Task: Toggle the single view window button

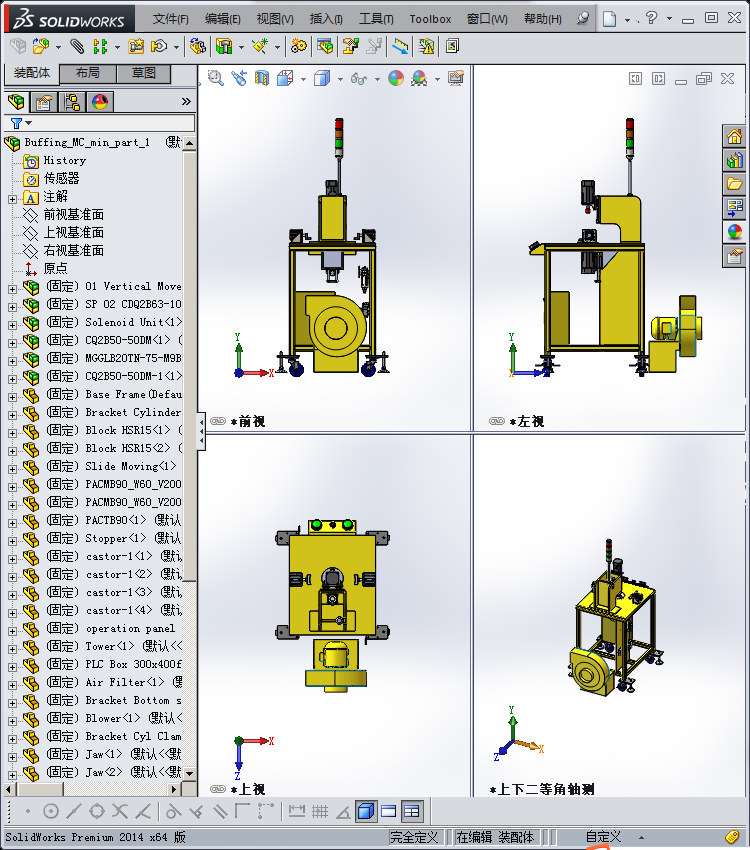Action: tap(389, 811)
